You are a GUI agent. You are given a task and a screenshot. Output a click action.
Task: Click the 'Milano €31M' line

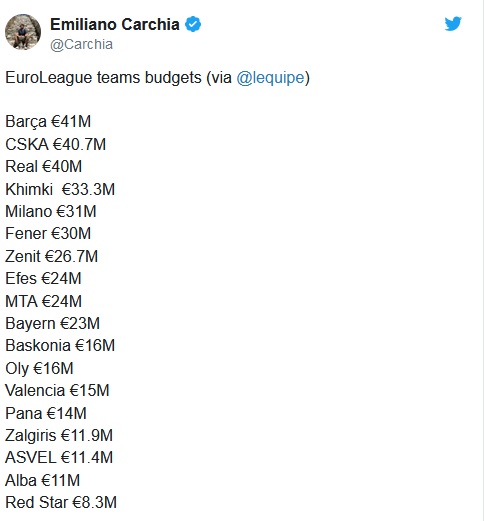[x=51, y=211]
